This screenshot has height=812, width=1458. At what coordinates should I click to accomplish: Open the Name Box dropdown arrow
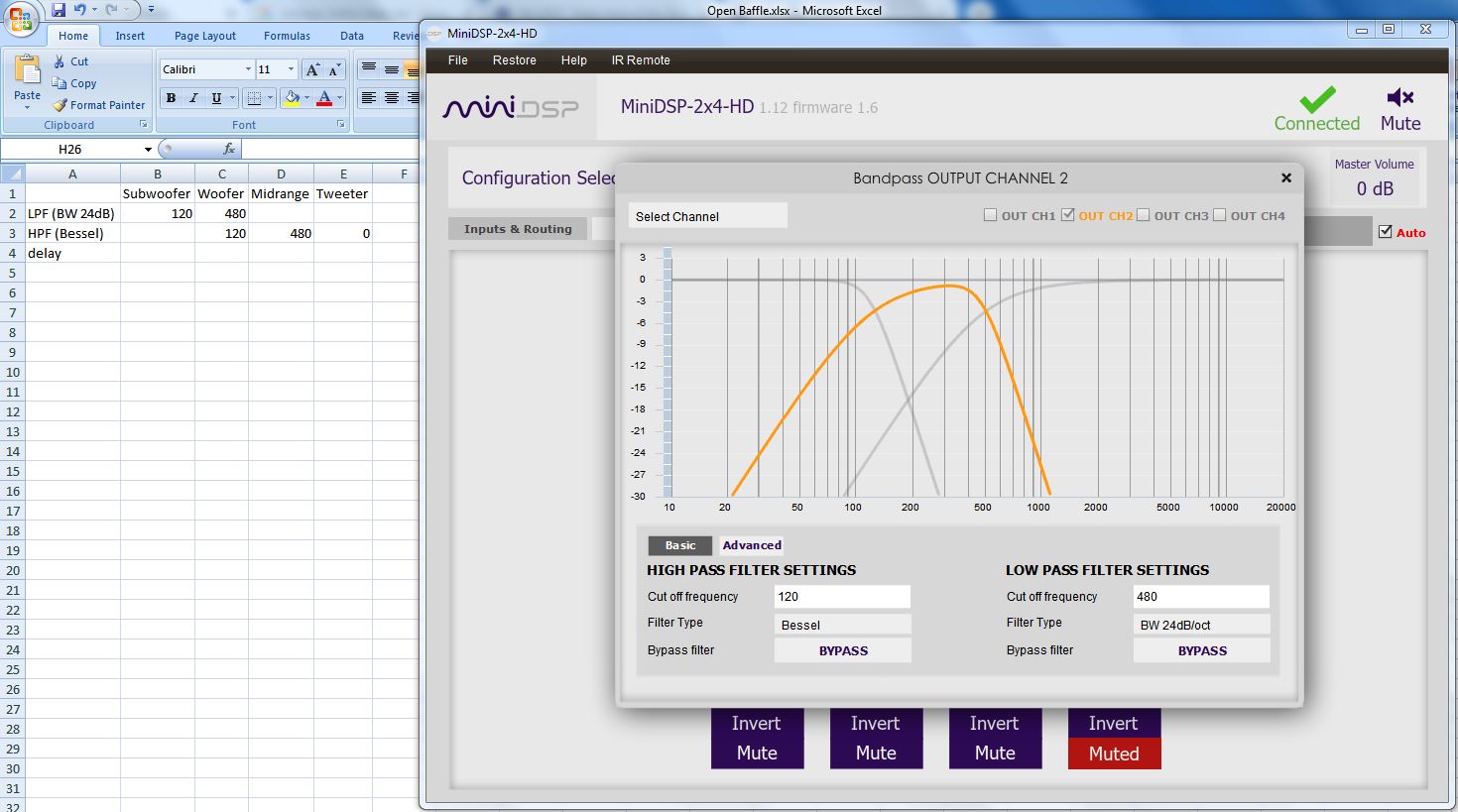tap(148, 150)
